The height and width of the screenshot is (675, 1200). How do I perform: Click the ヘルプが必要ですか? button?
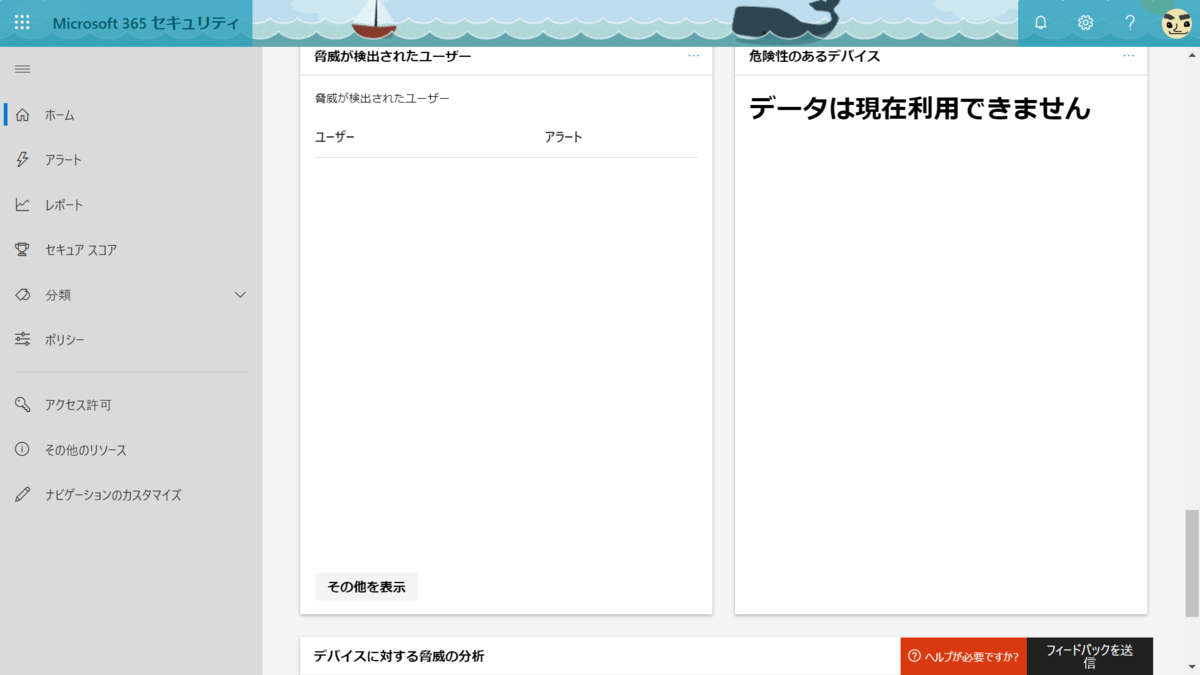[x=963, y=656]
